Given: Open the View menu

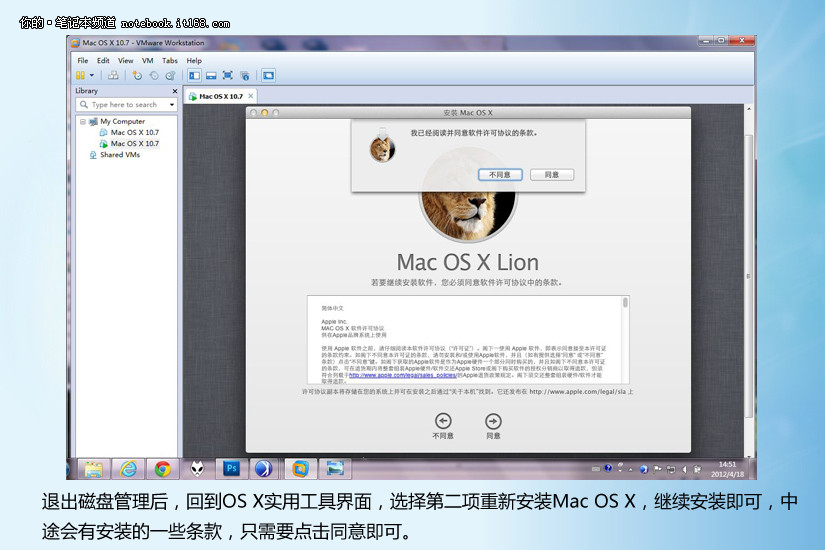Looking at the screenshot, I should click(x=125, y=61).
